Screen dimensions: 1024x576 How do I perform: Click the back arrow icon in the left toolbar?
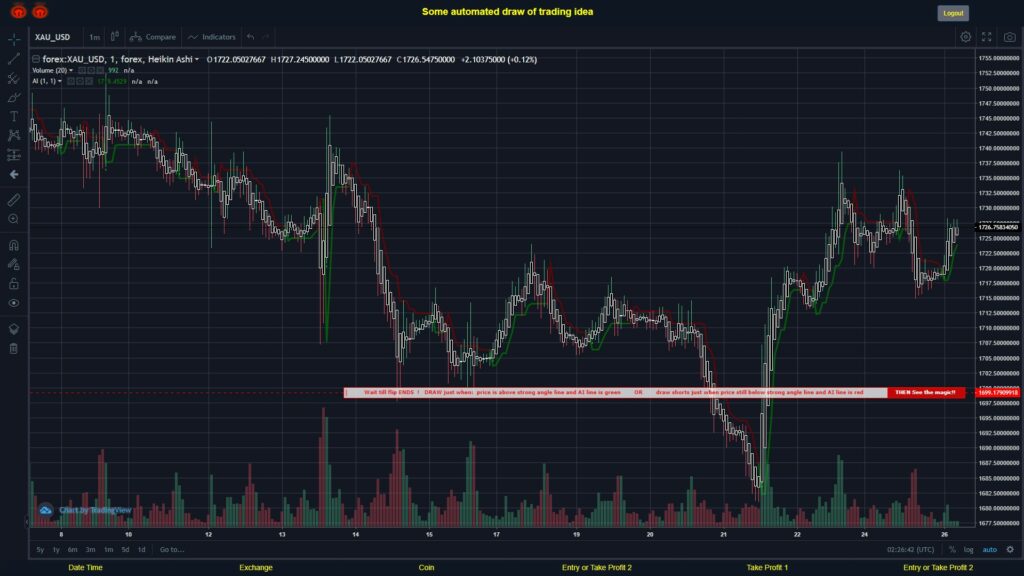pyautogui.click(x=14, y=174)
